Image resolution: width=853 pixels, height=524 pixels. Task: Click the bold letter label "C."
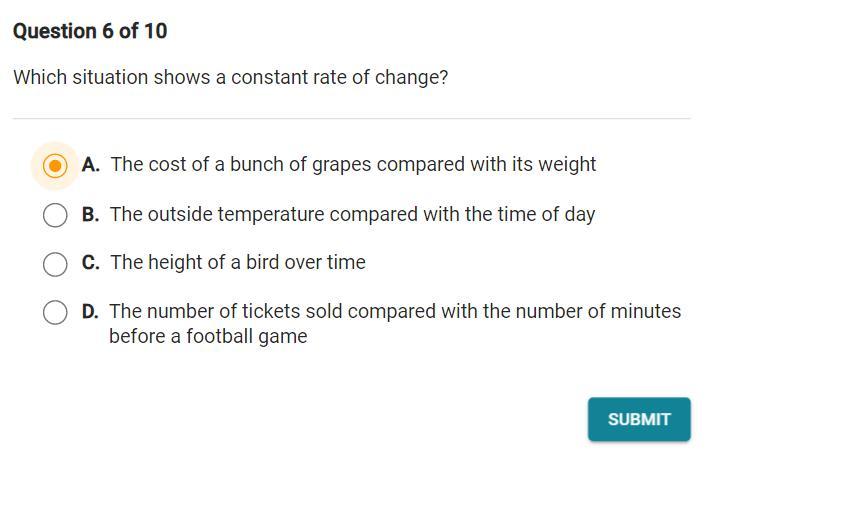pyautogui.click(x=91, y=262)
